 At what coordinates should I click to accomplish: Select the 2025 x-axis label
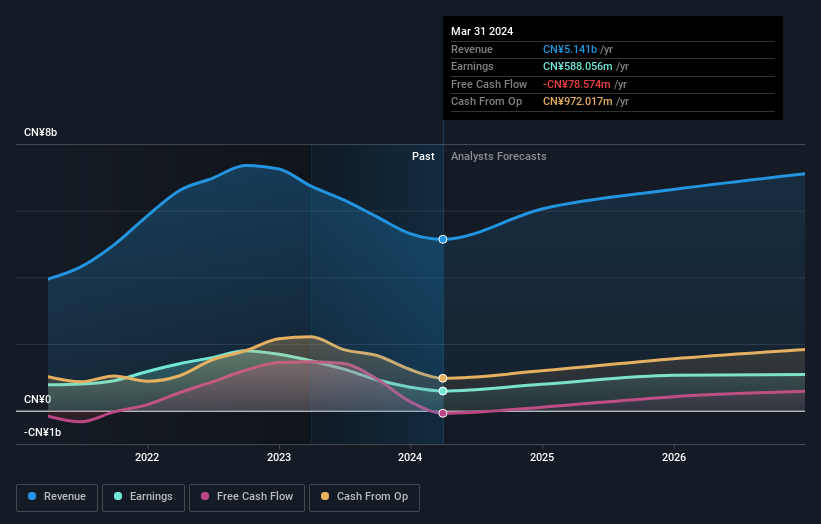(x=542, y=457)
